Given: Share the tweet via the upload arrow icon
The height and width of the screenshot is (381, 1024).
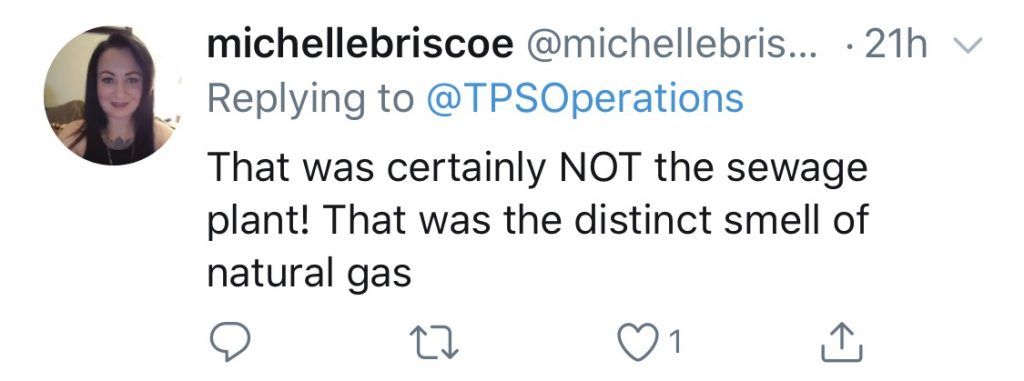Looking at the screenshot, I should point(842,342).
